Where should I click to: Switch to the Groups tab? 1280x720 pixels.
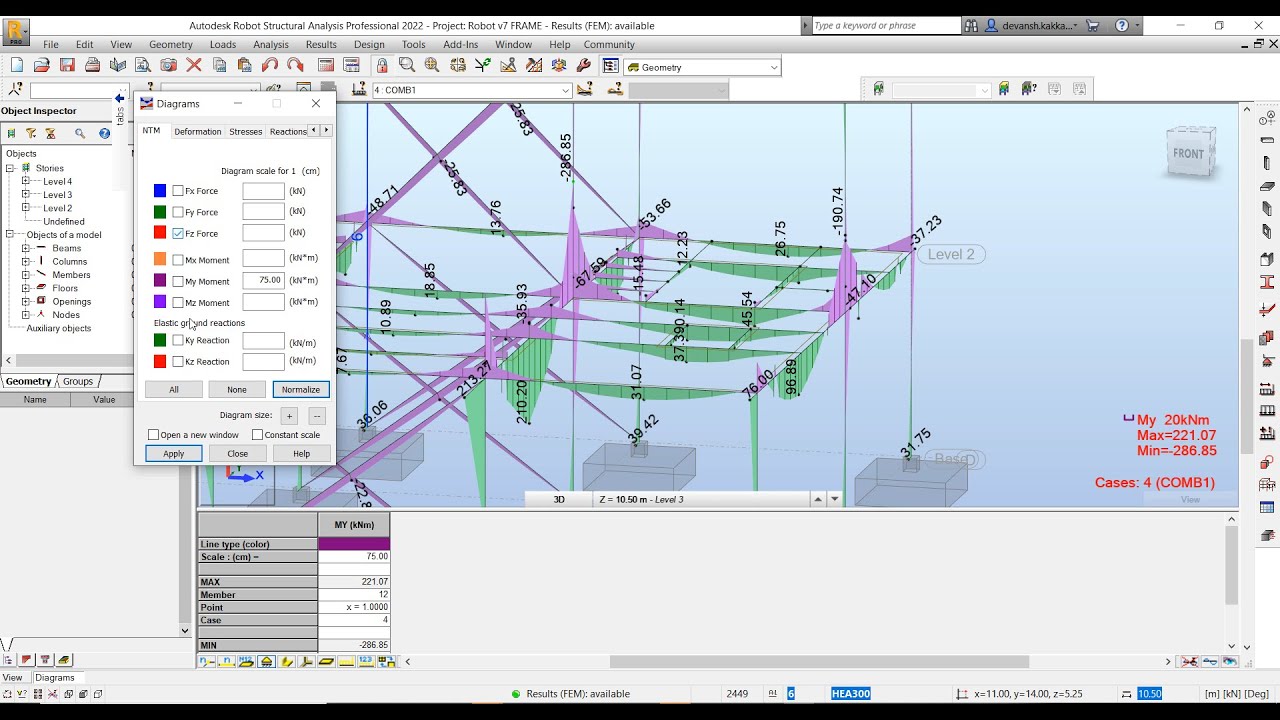click(x=78, y=381)
